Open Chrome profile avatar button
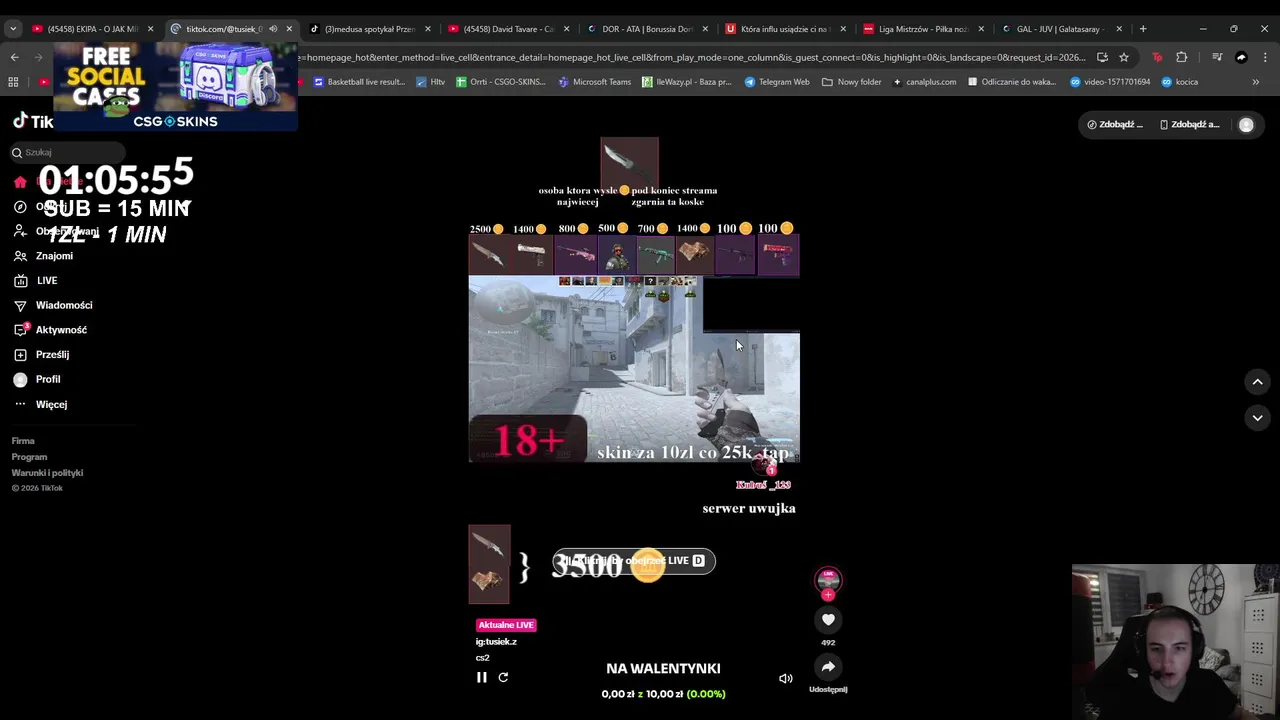The height and width of the screenshot is (720, 1280). (x=1241, y=57)
